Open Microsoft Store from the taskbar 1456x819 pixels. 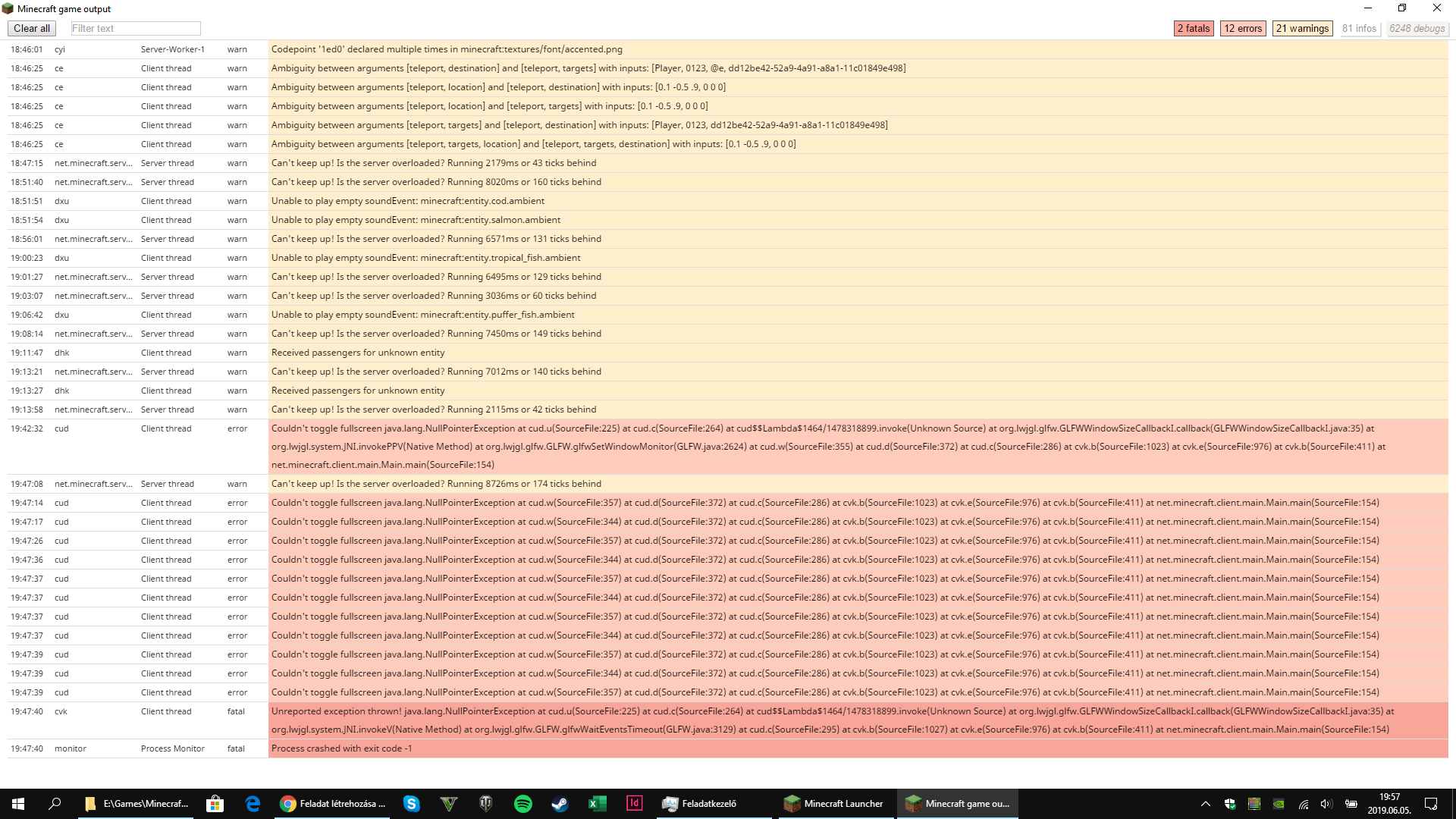point(215,804)
